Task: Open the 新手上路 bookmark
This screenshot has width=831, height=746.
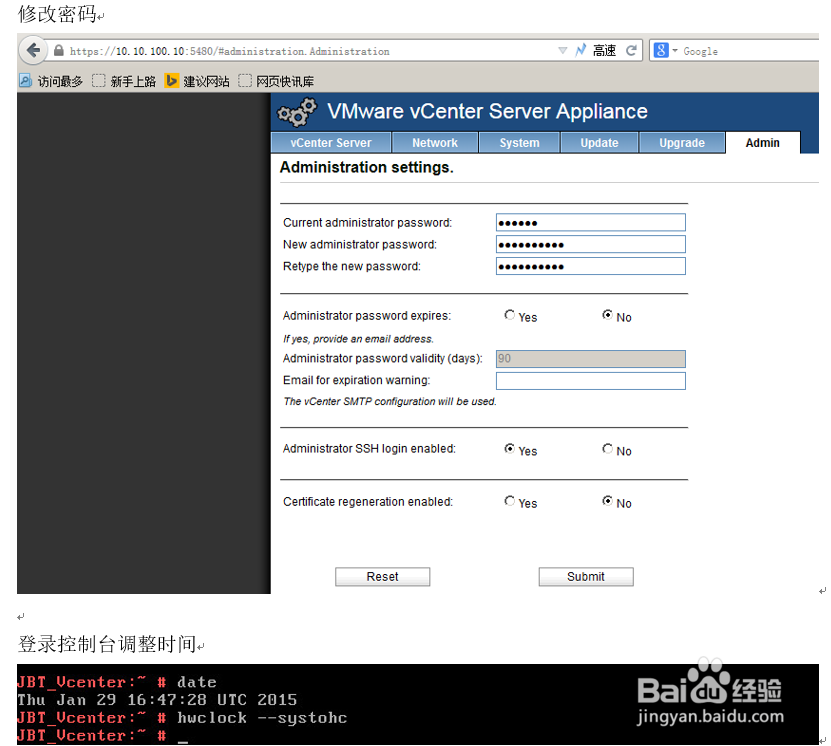Action: pyautogui.click(x=124, y=81)
